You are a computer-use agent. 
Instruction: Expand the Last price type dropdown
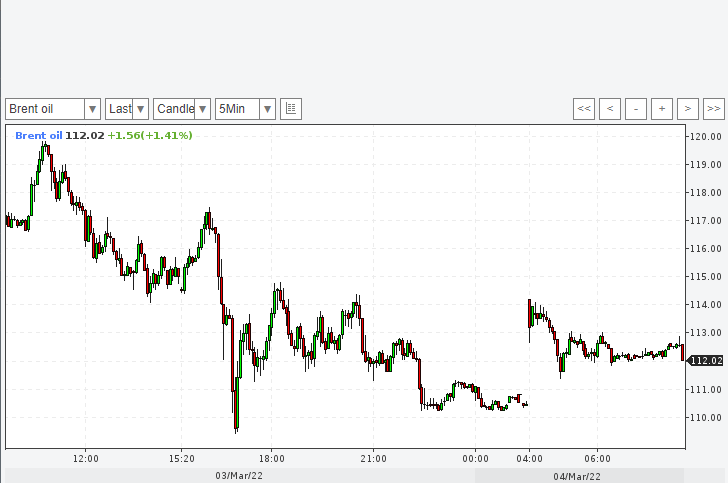(127, 109)
